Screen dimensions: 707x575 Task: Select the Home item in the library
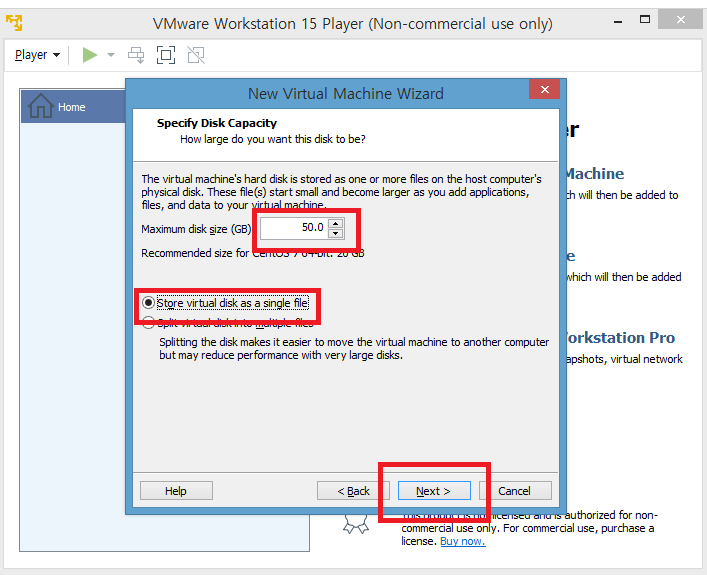(73, 106)
